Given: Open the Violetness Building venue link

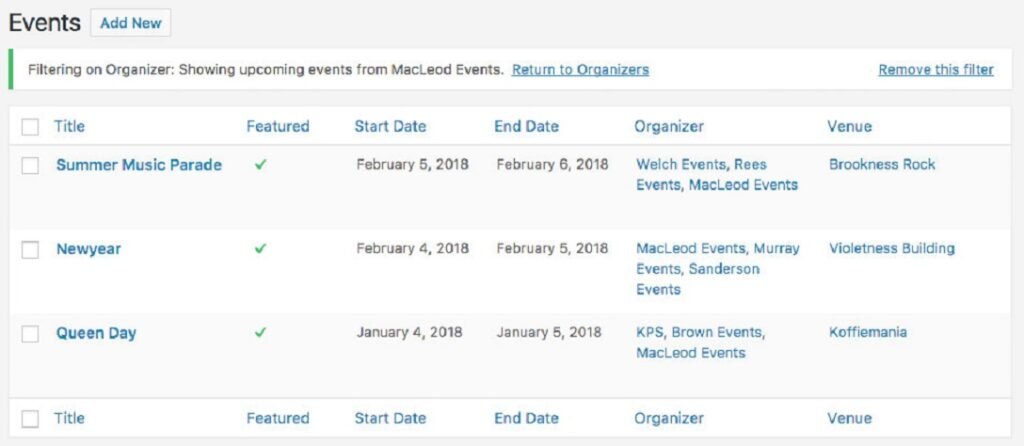Looking at the screenshot, I should [892, 248].
